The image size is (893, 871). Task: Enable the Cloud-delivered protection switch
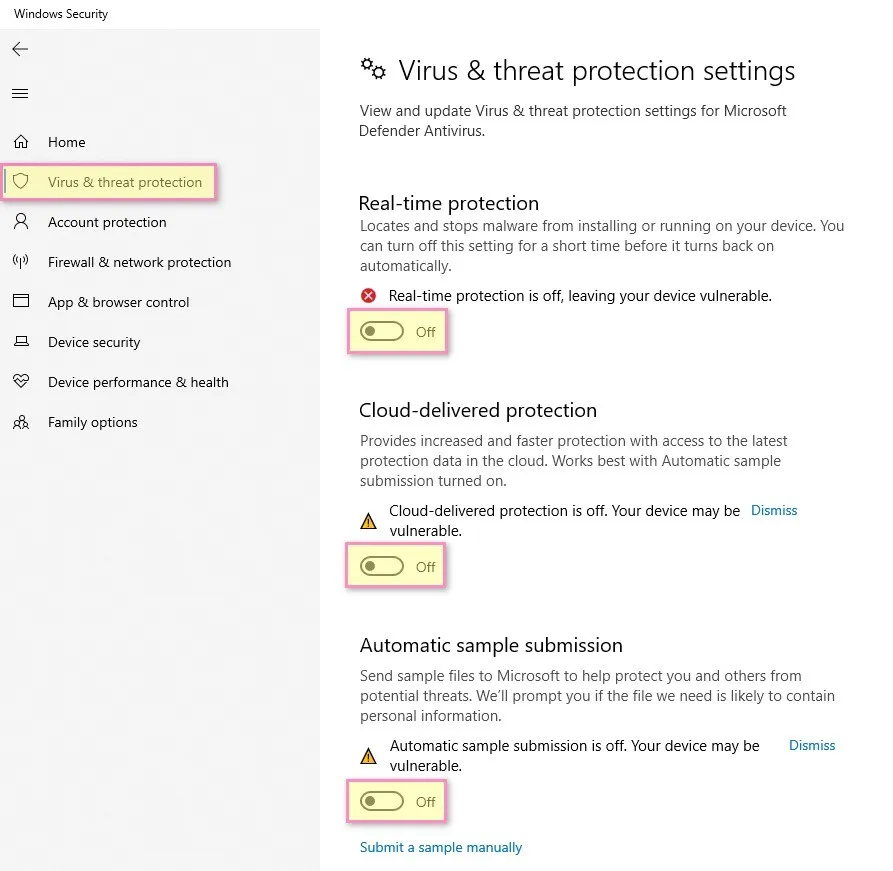click(x=382, y=567)
